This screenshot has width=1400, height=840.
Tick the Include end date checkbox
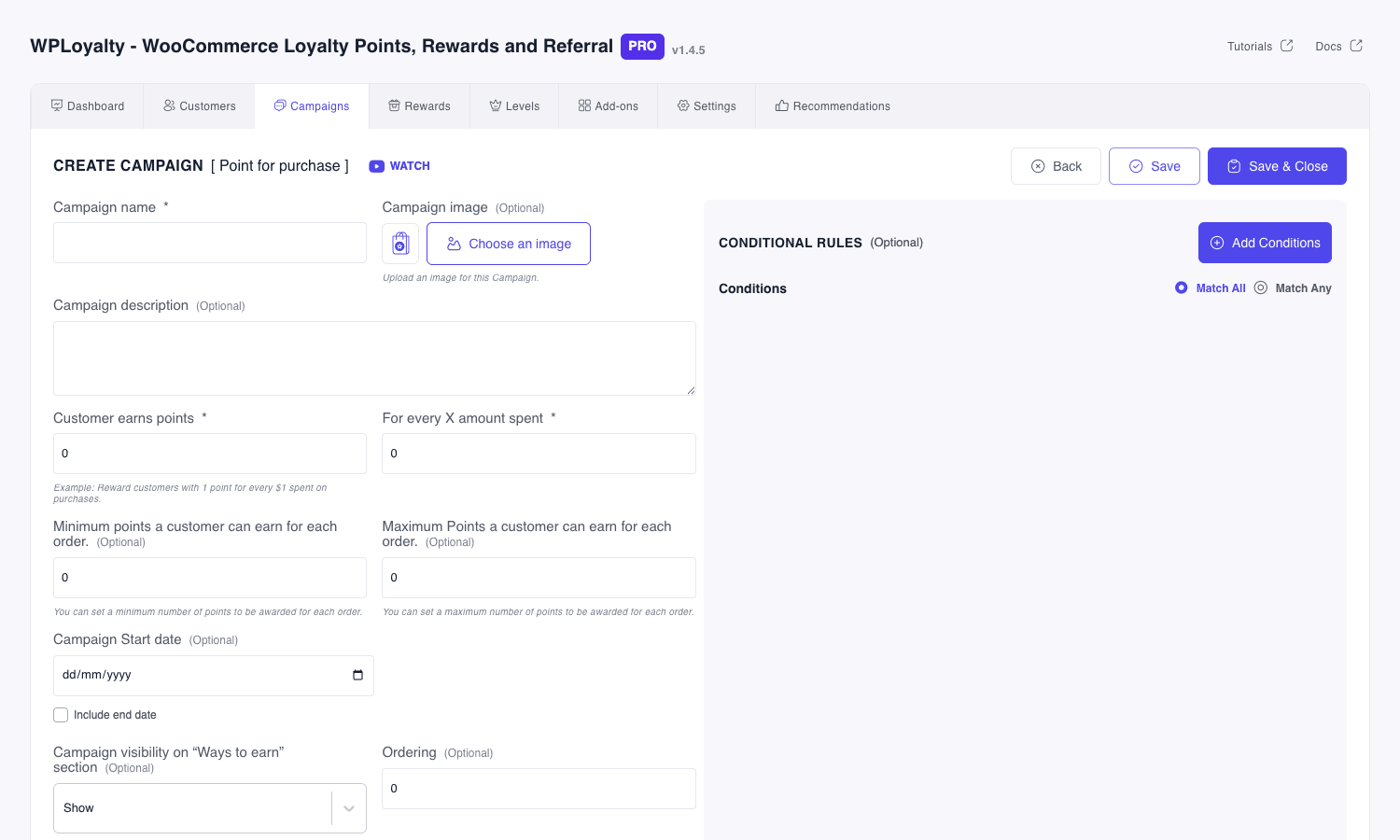tap(61, 715)
